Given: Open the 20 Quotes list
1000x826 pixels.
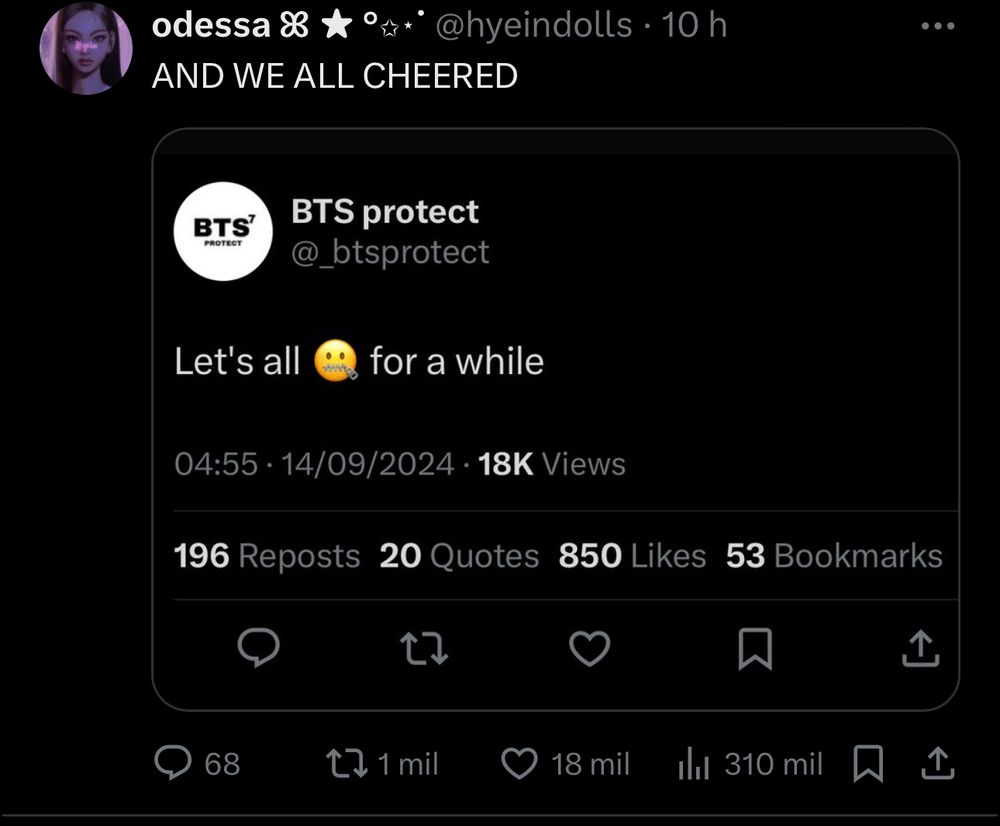Looking at the screenshot, I should pos(459,556).
